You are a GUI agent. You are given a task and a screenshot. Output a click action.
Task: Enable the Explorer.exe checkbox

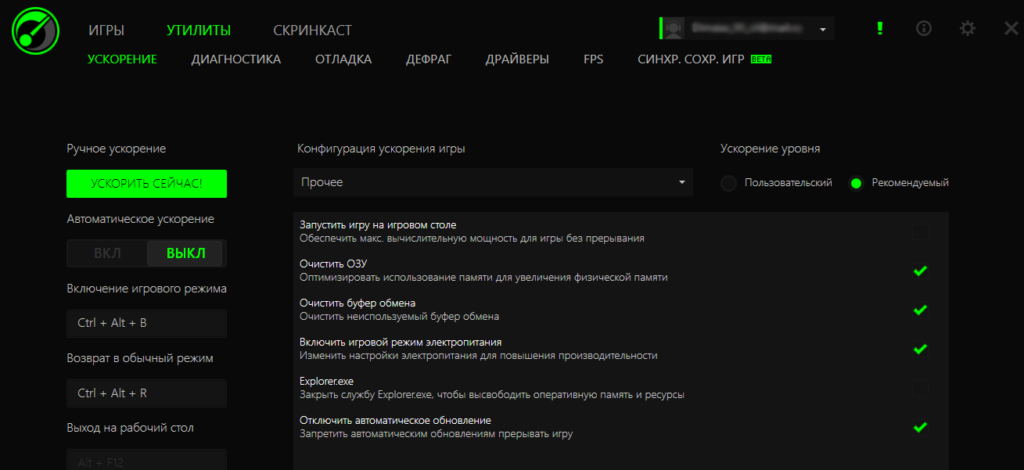(x=920, y=388)
